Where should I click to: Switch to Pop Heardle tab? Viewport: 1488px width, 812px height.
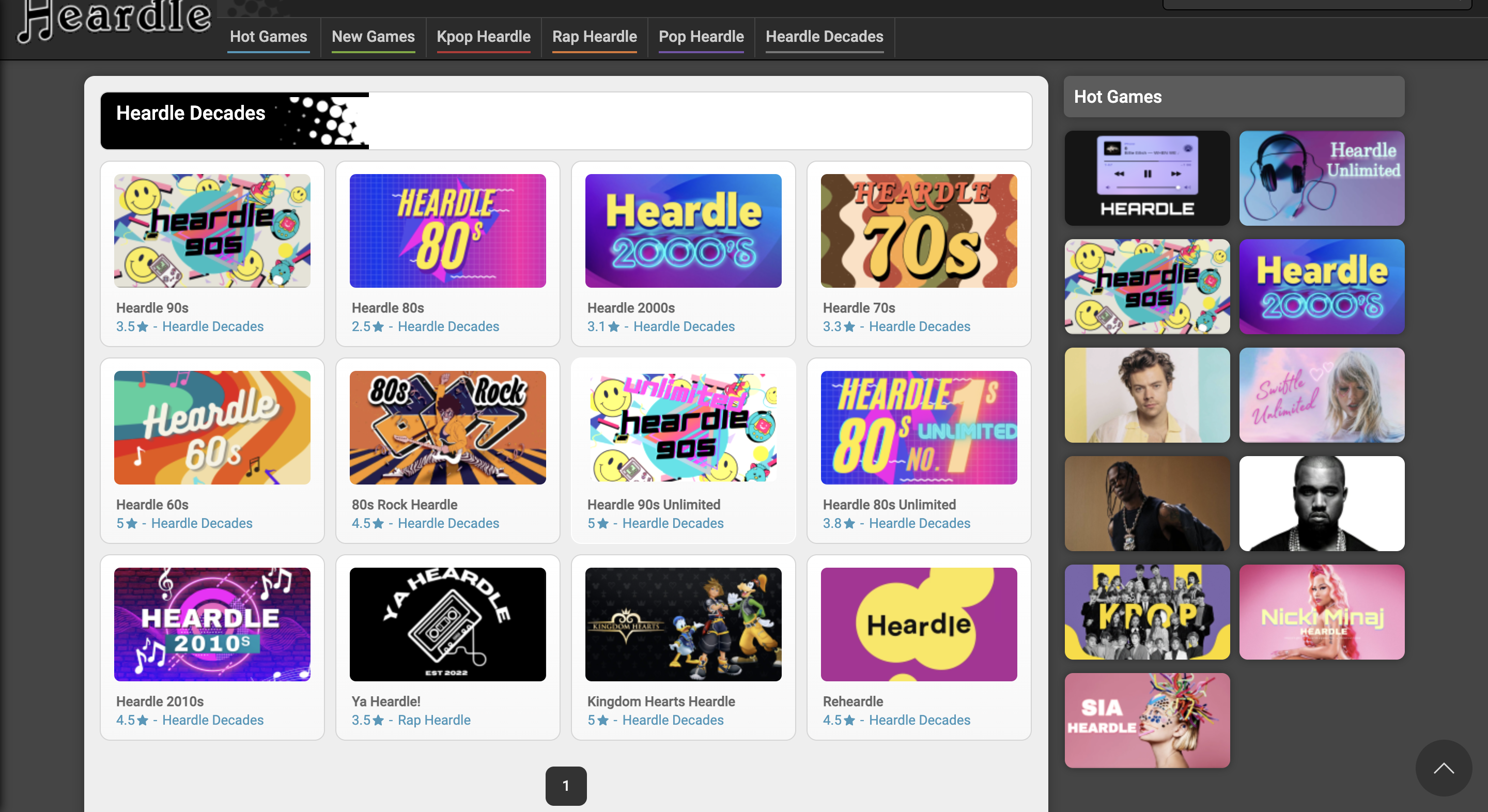(x=701, y=37)
